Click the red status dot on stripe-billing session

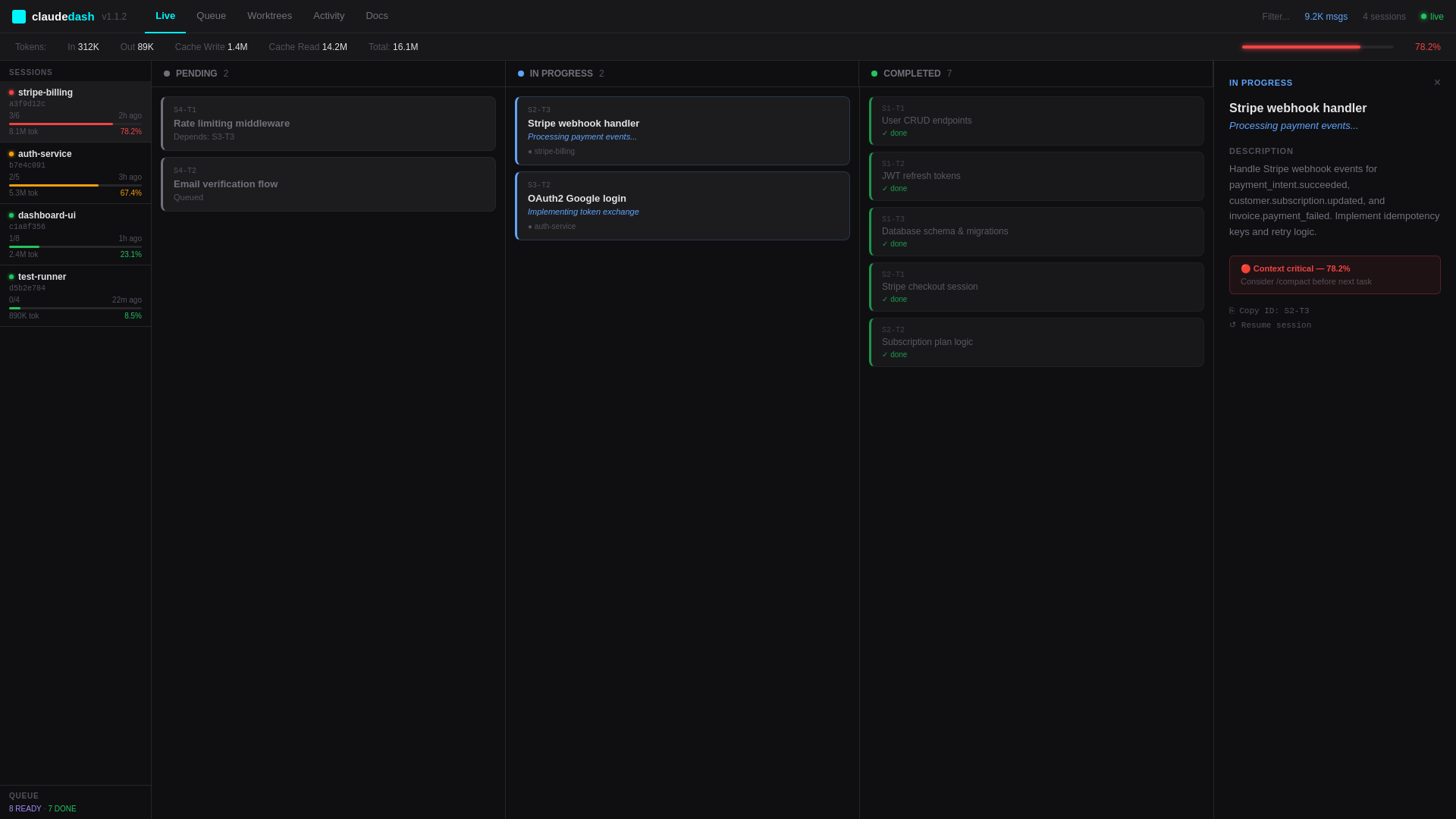[x=11, y=92]
